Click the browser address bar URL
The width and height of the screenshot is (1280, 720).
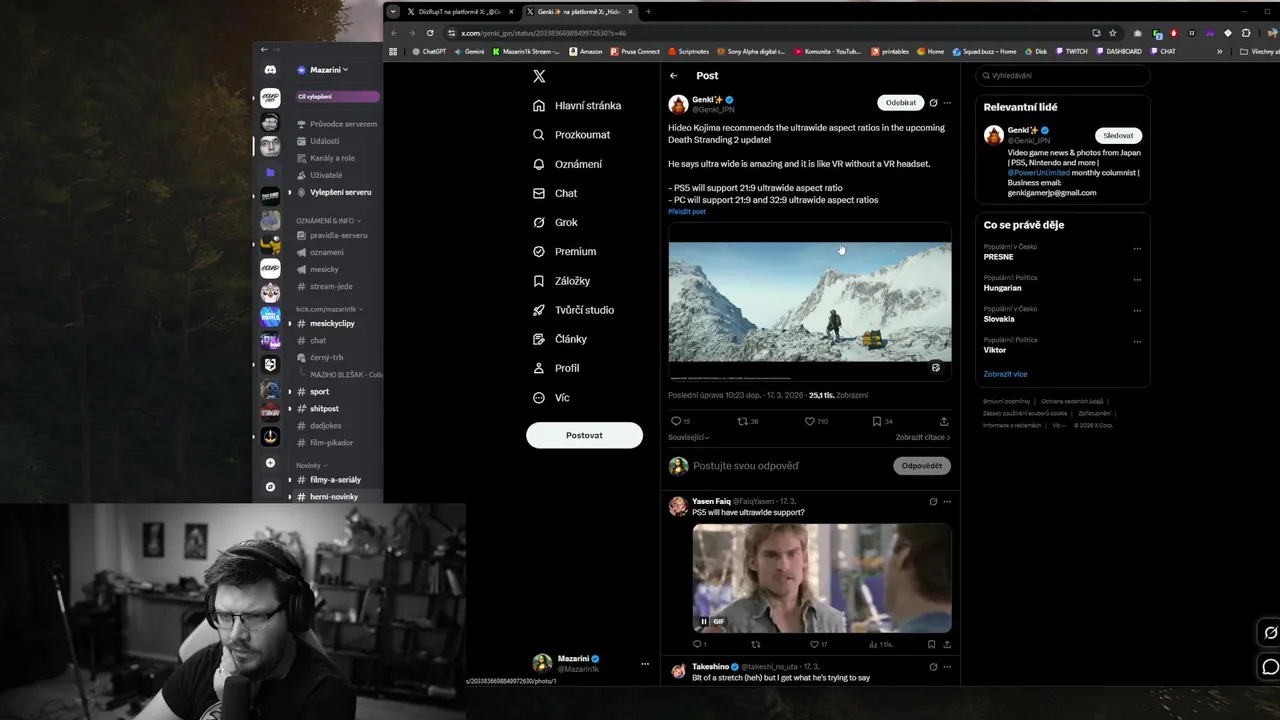click(x=543, y=33)
